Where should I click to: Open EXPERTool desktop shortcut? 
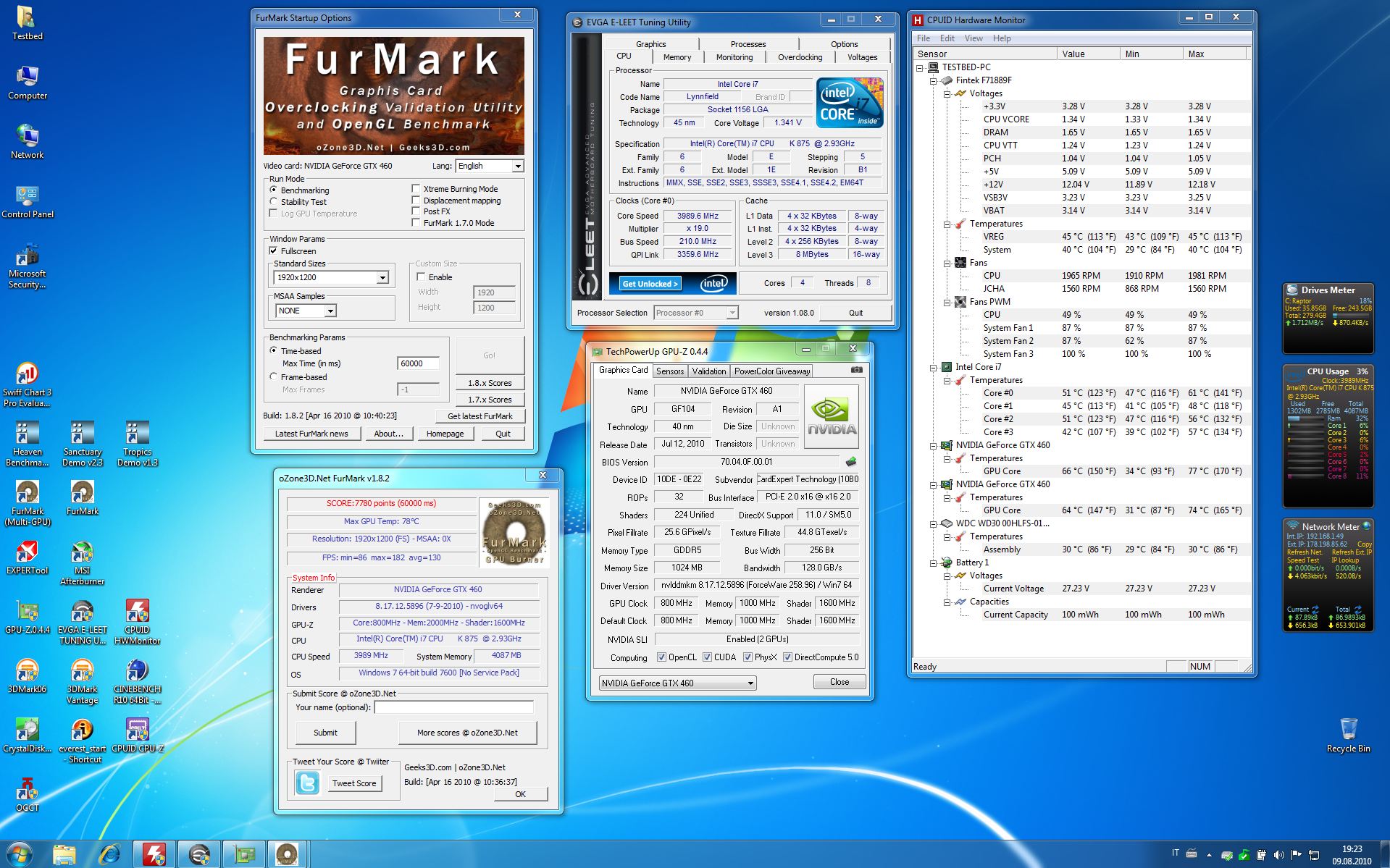point(27,557)
